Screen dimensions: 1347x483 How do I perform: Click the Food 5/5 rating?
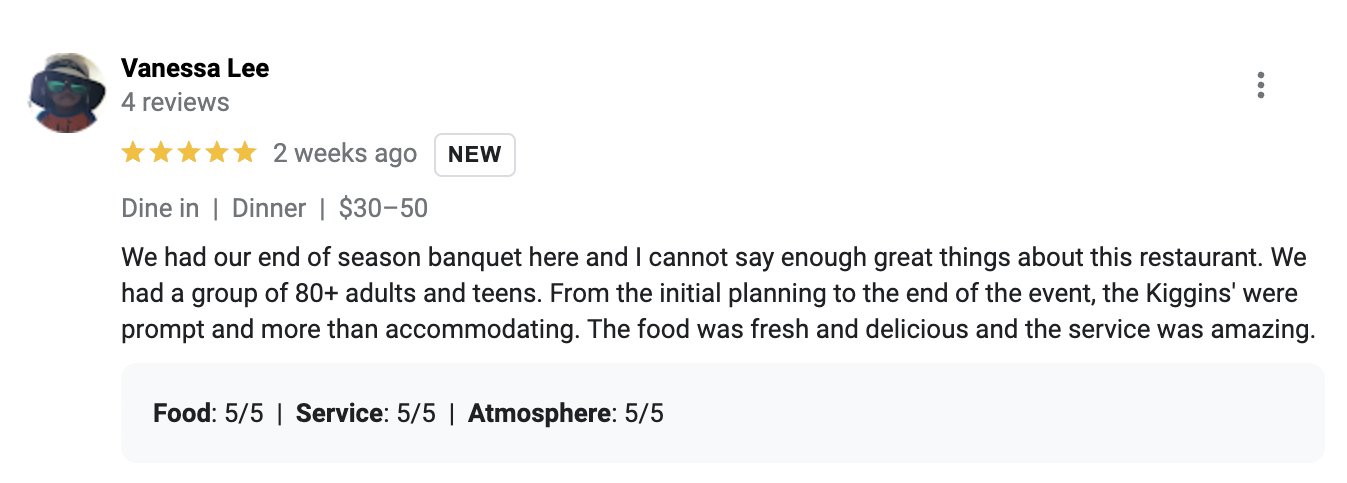click(x=208, y=413)
